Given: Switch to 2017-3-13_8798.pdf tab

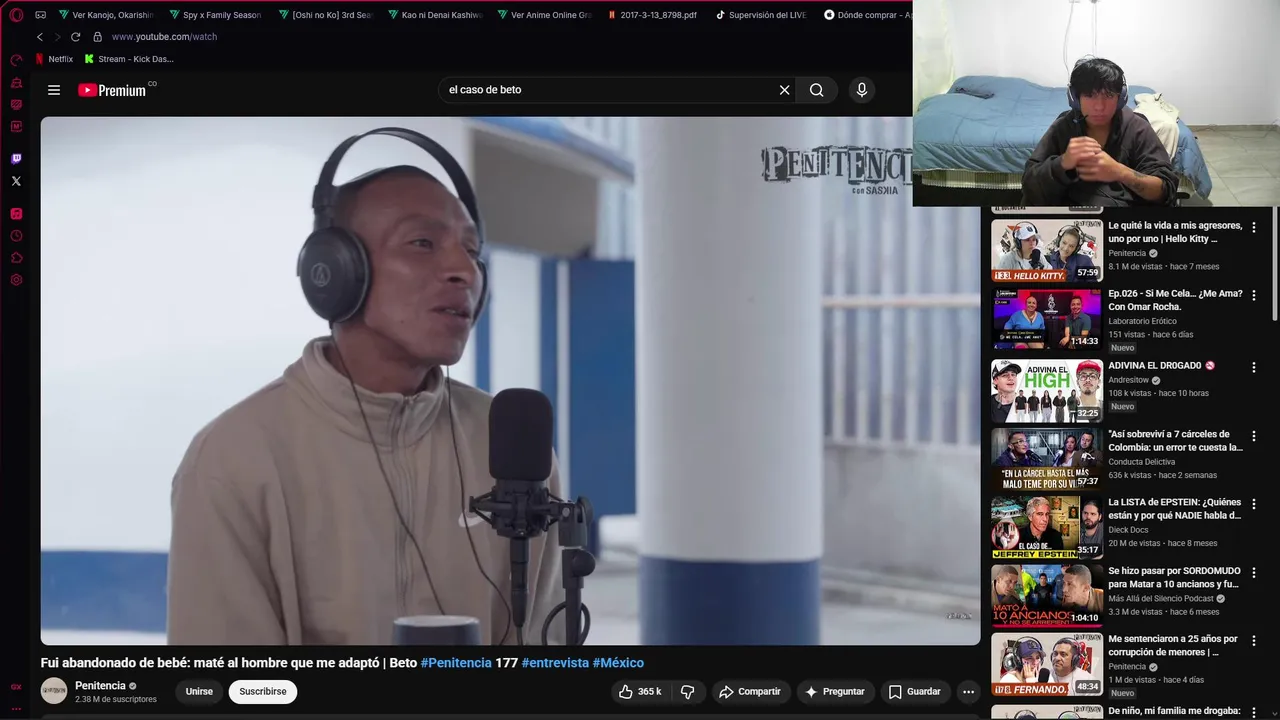Looking at the screenshot, I should (x=652, y=15).
